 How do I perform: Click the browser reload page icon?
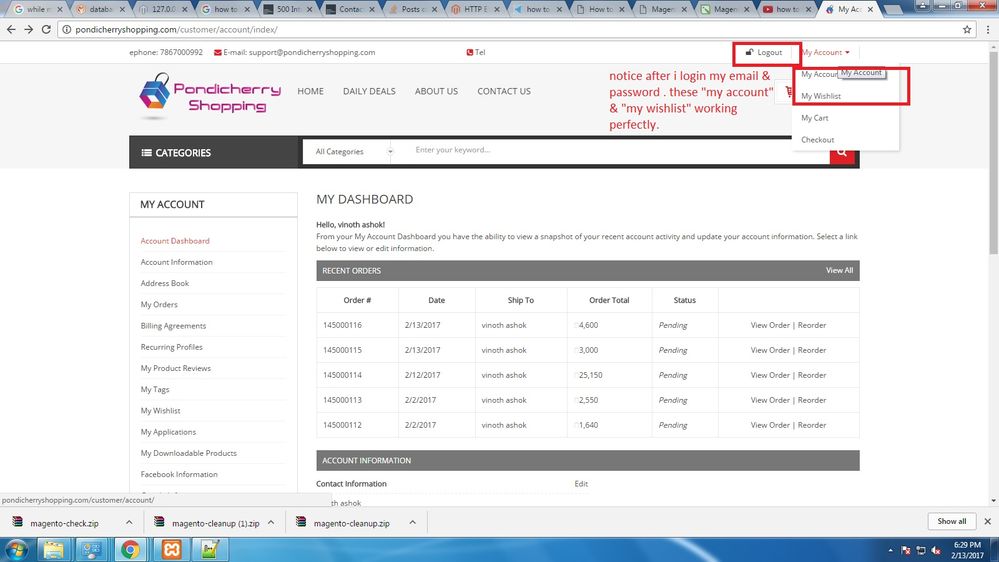click(x=47, y=30)
